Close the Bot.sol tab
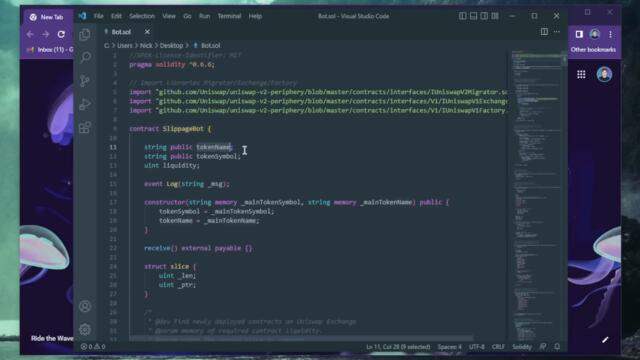 tap(147, 32)
